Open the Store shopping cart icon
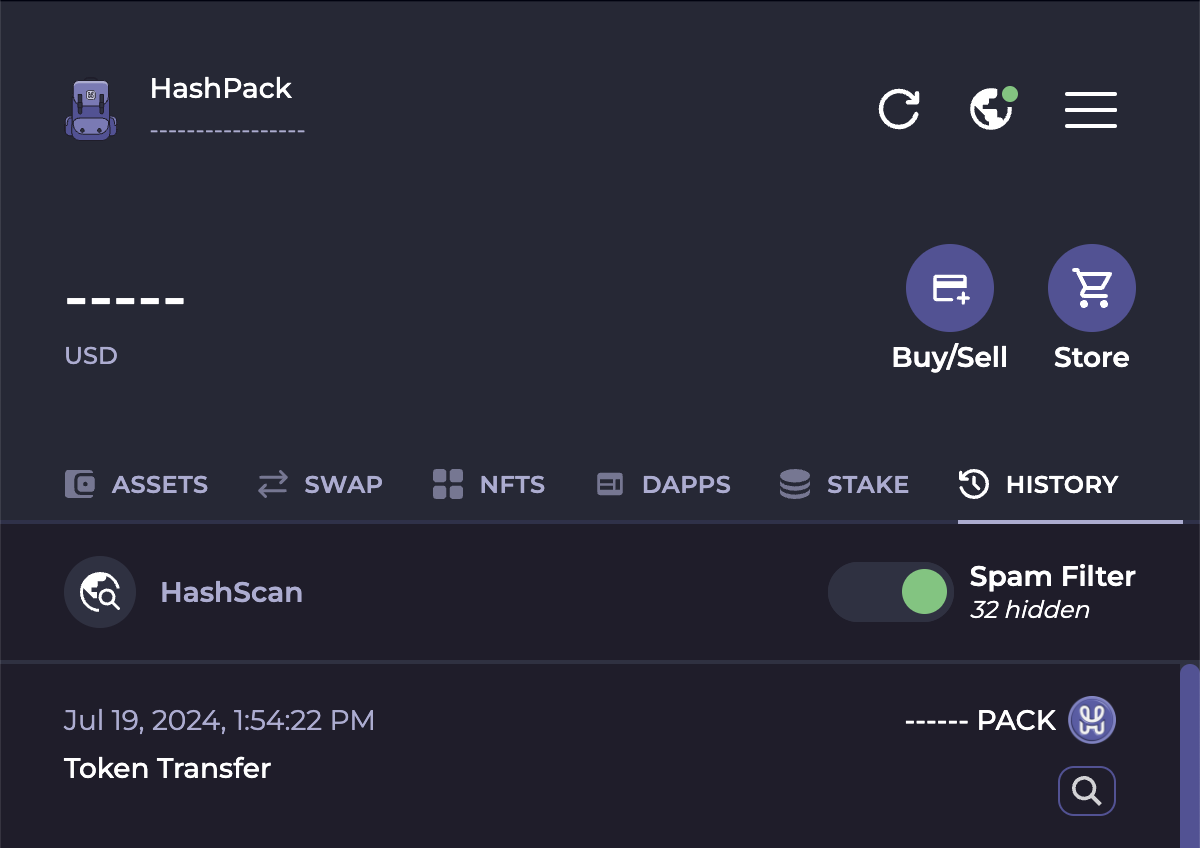Screen dimensions: 1200x848 tap(1091, 287)
